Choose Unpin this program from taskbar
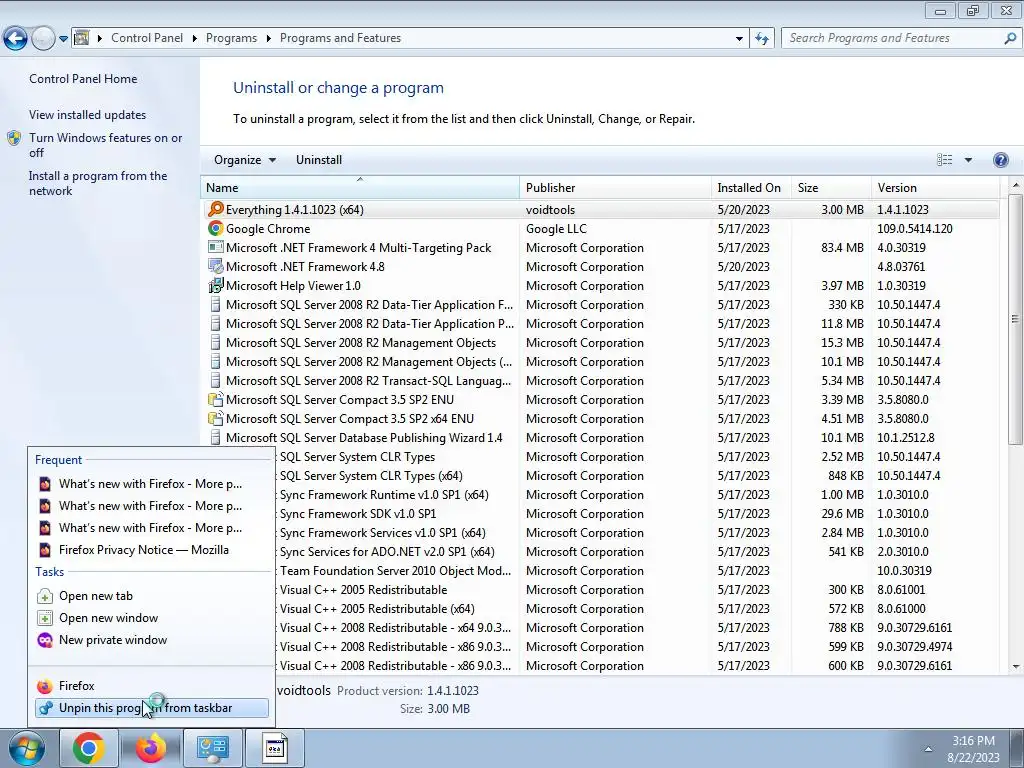Viewport: 1024px width, 768px height. click(152, 708)
